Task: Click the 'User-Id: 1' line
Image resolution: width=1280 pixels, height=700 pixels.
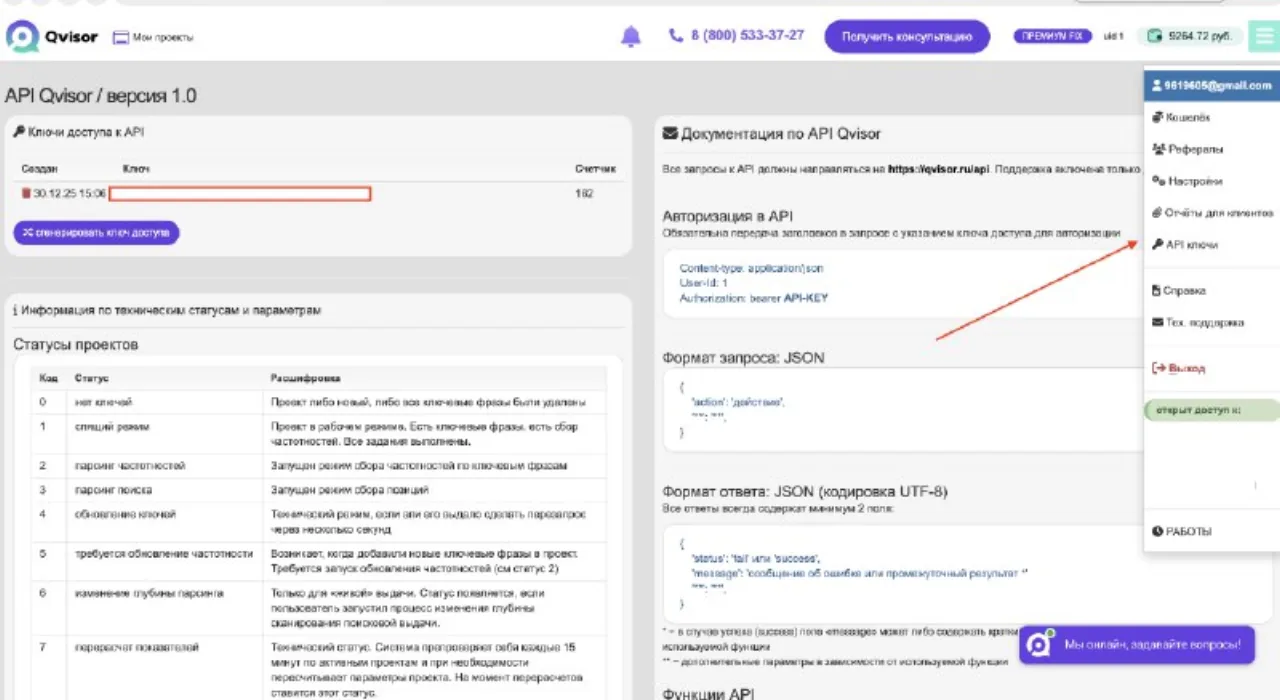Action: point(704,283)
